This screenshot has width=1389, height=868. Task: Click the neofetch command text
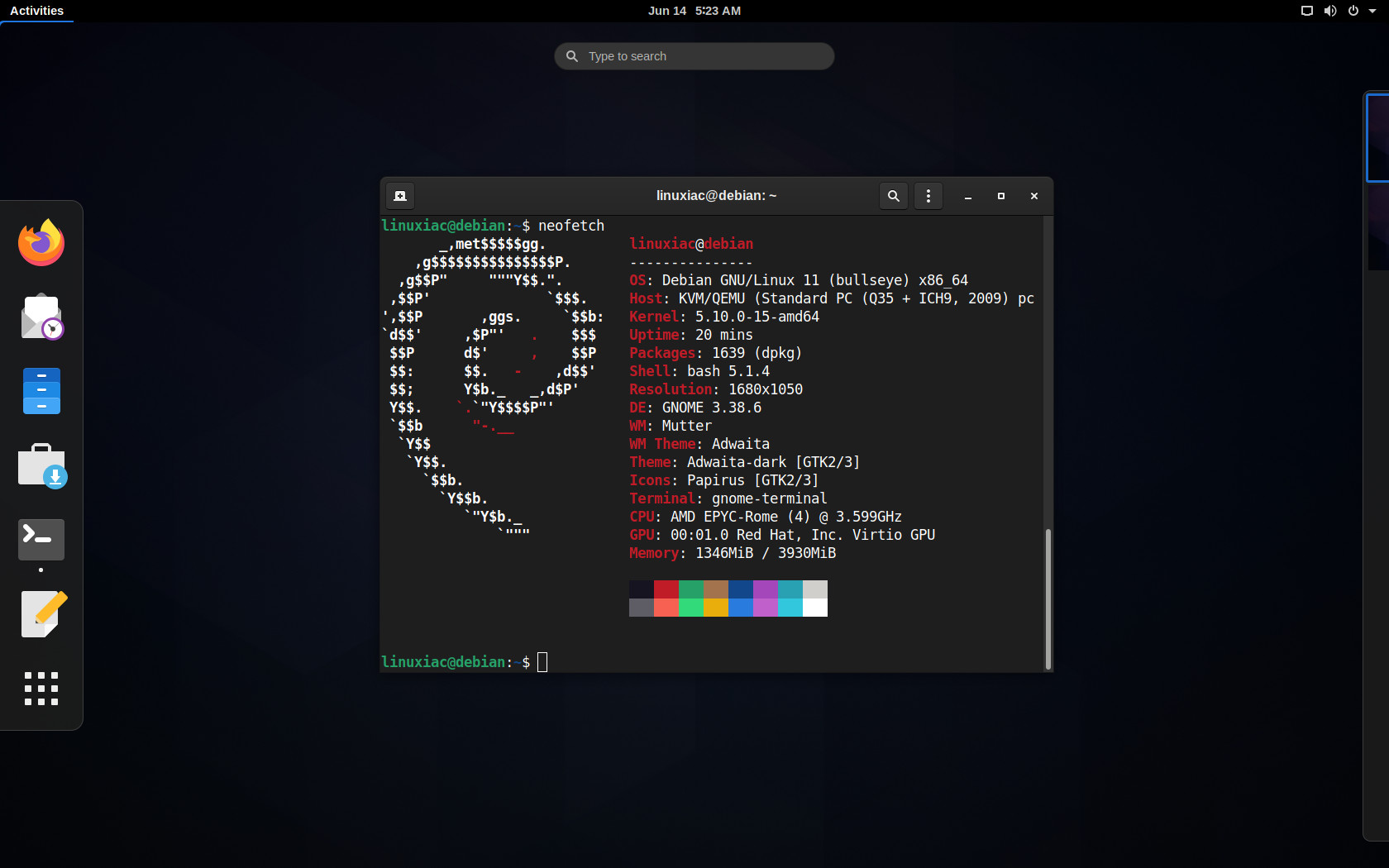pyautogui.click(x=571, y=226)
